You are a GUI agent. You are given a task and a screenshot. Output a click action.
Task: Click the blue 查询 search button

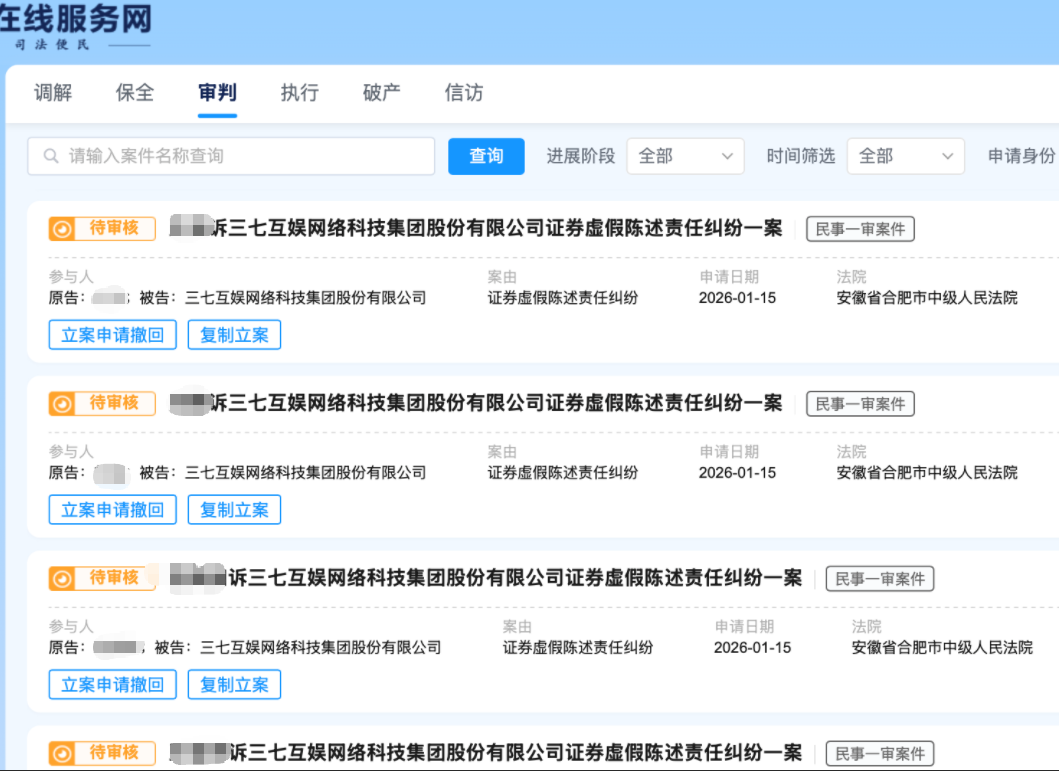(x=486, y=156)
